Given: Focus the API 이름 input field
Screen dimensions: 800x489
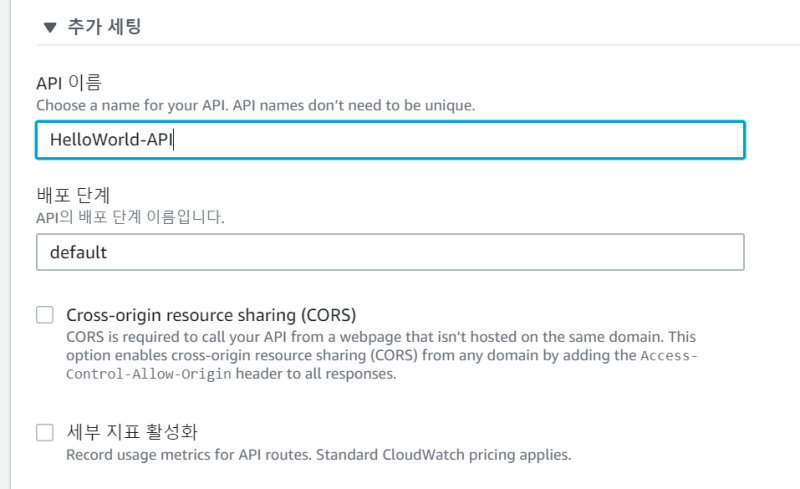Looking at the screenshot, I should tap(390, 140).
